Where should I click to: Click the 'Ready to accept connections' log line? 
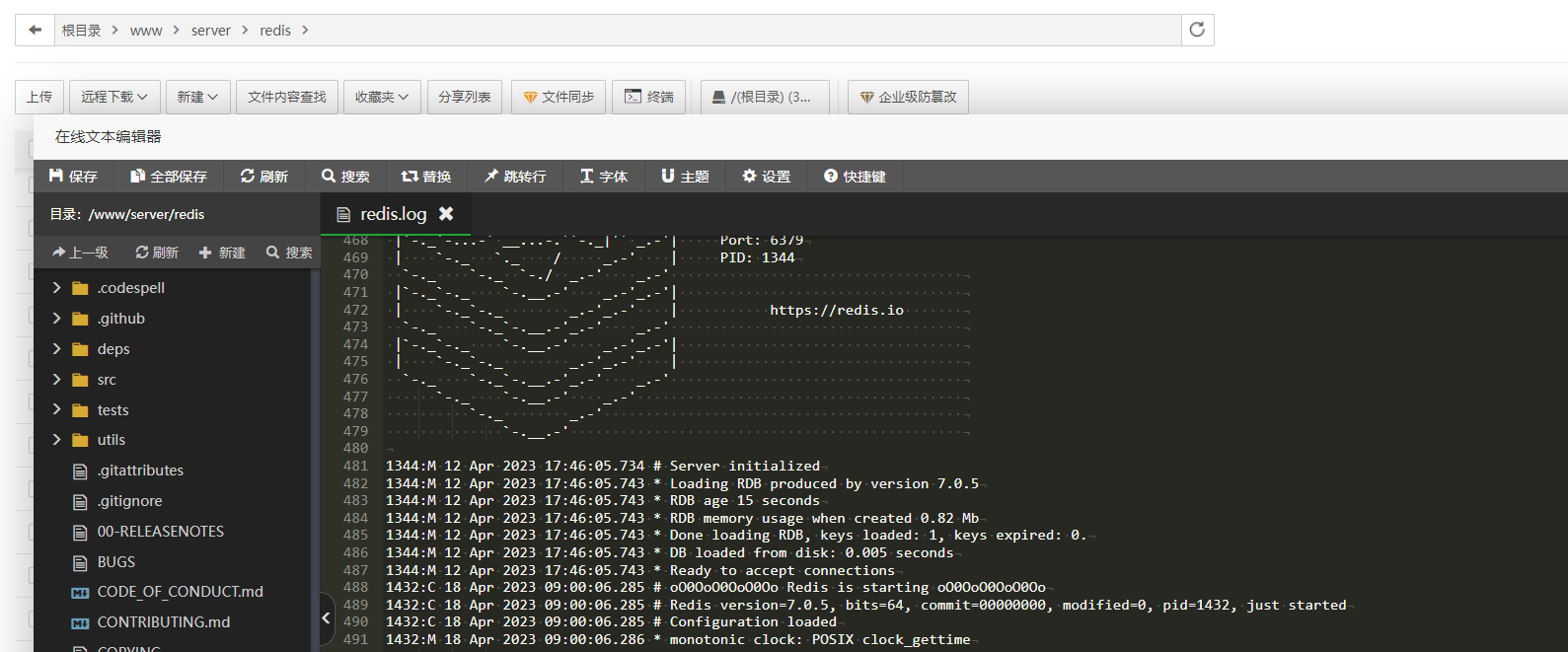click(640, 570)
